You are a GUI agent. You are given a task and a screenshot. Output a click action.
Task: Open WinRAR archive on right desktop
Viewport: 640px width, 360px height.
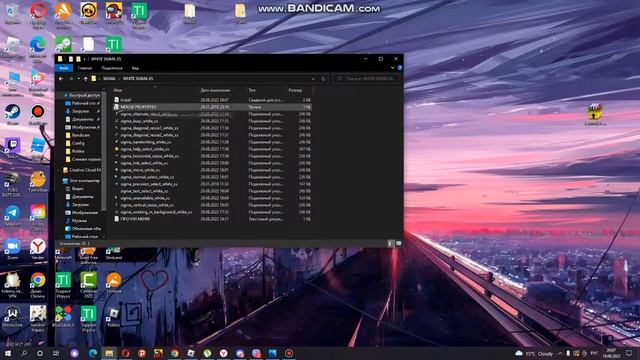[x=595, y=114]
